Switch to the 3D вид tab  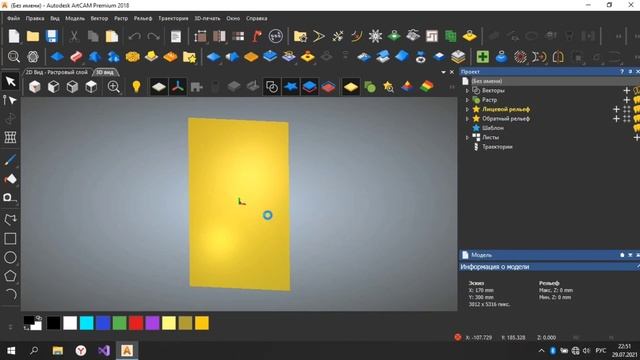[x=105, y=72]
